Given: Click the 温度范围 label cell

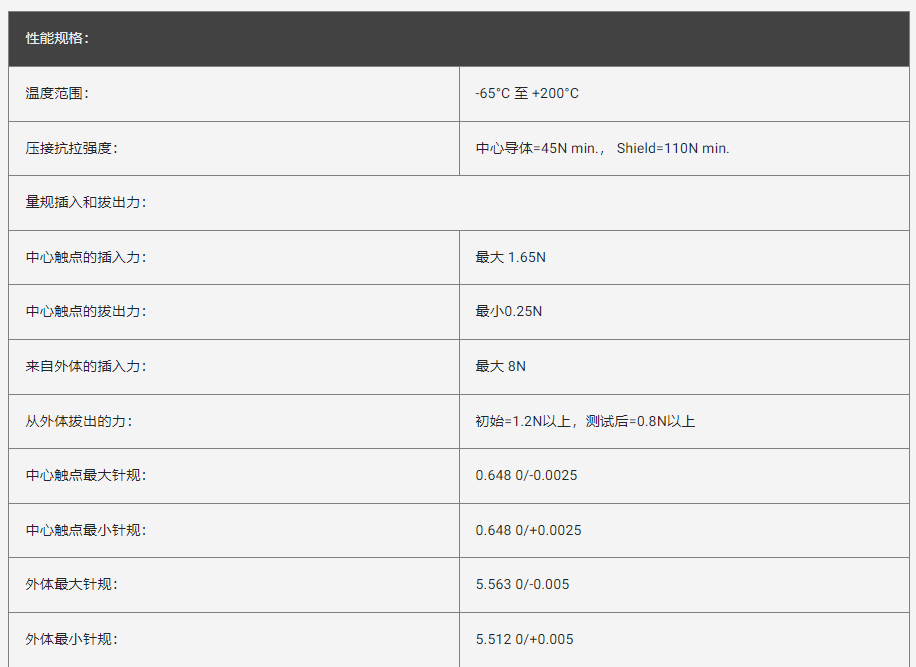Looking at the screenshot, I should point(57,93).
